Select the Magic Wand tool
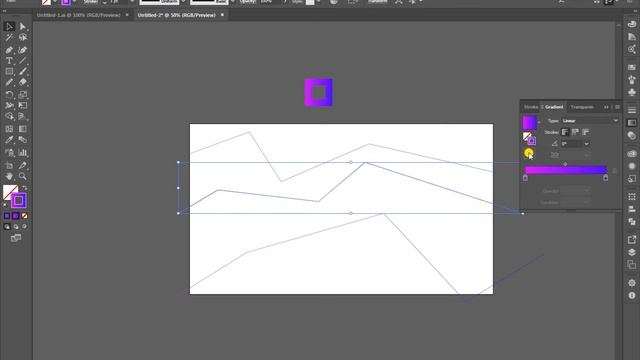Image resolution: width=640 pixels, height=360 pixels. click(x=9, y=38)
